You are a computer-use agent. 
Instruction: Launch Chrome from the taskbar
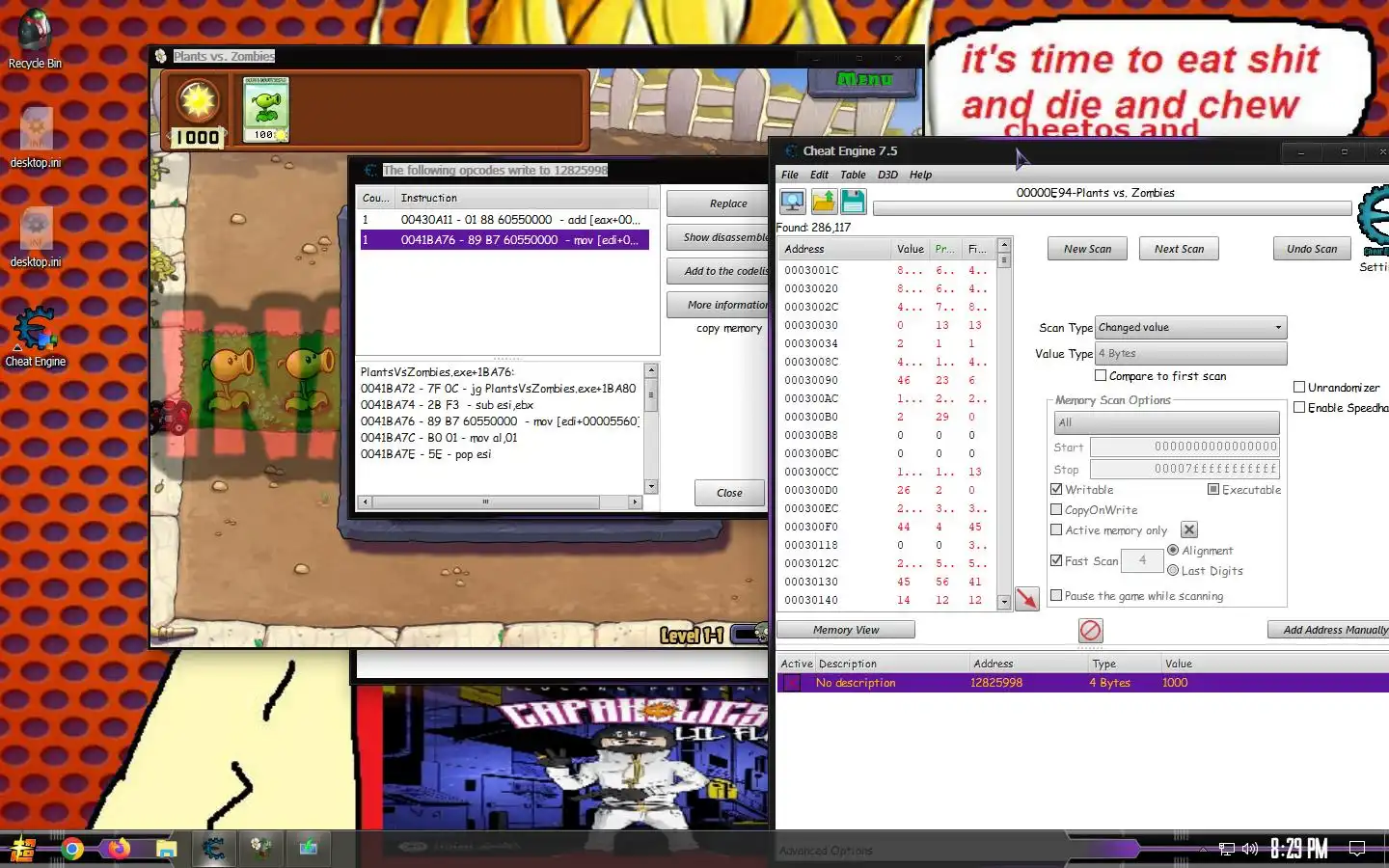point(71,849)
